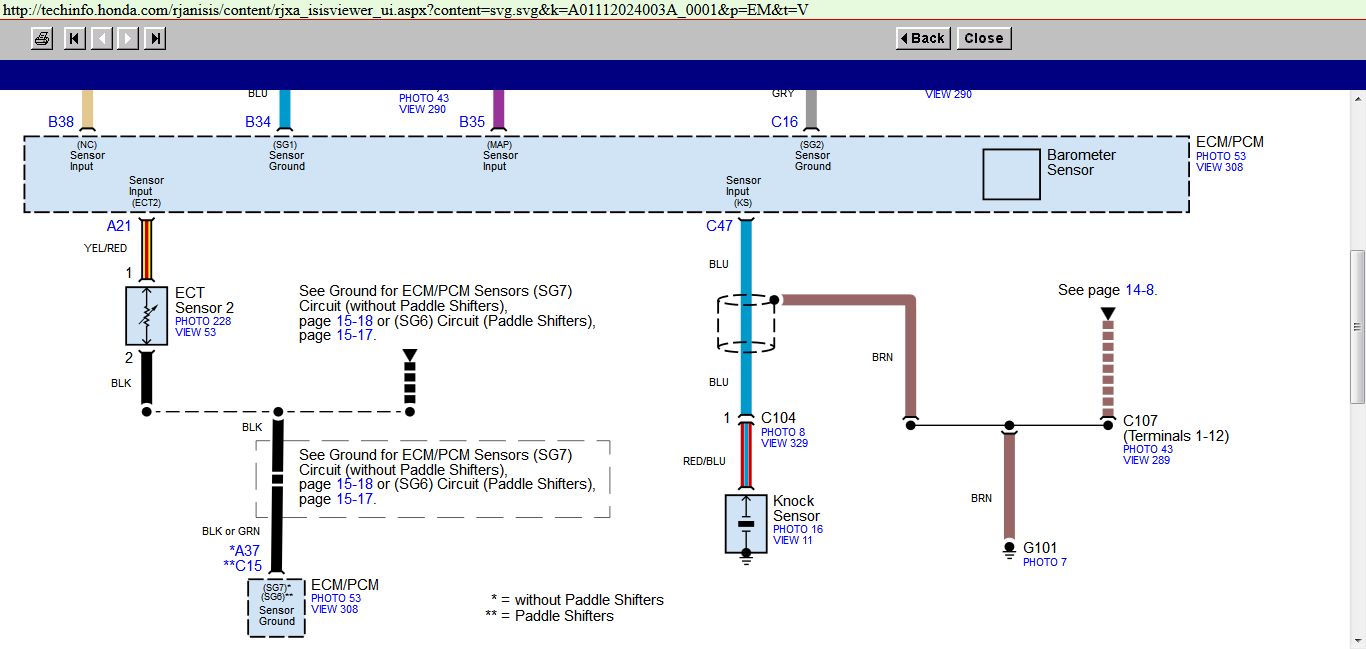Open PHOTO 7 link for ground G101

point(1044,562)
